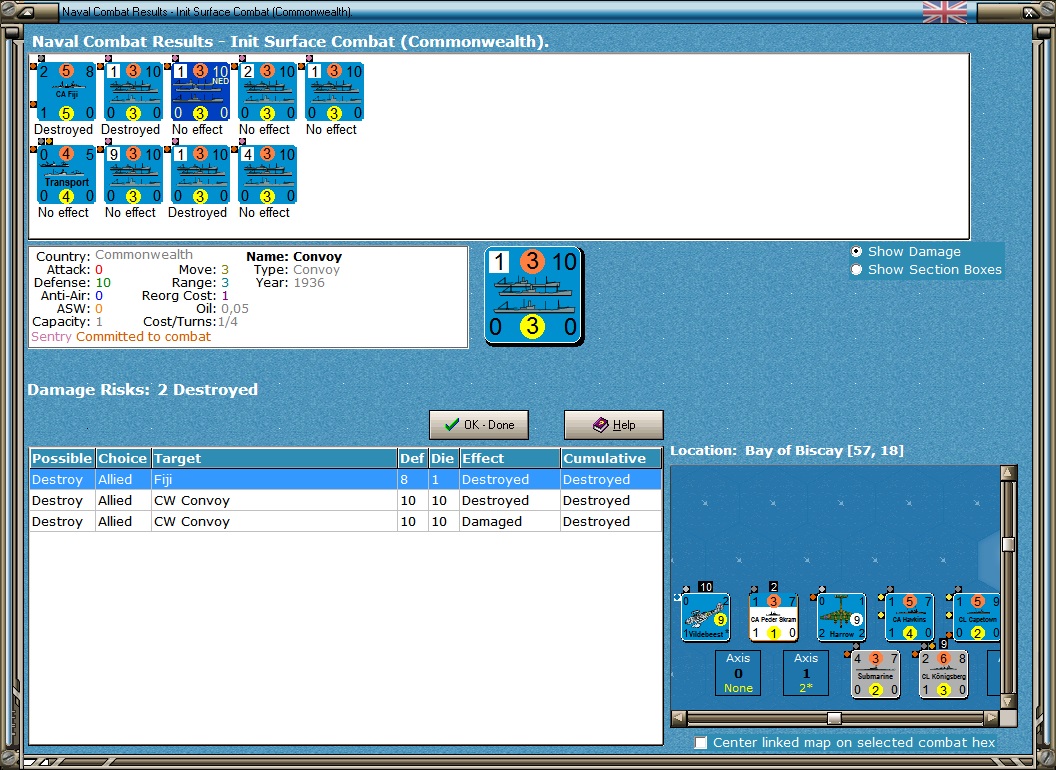This screenshot has width=1056, height=770.
Task: Click the map's horizontal scrollbar thumb
Action: coord(834,718)
